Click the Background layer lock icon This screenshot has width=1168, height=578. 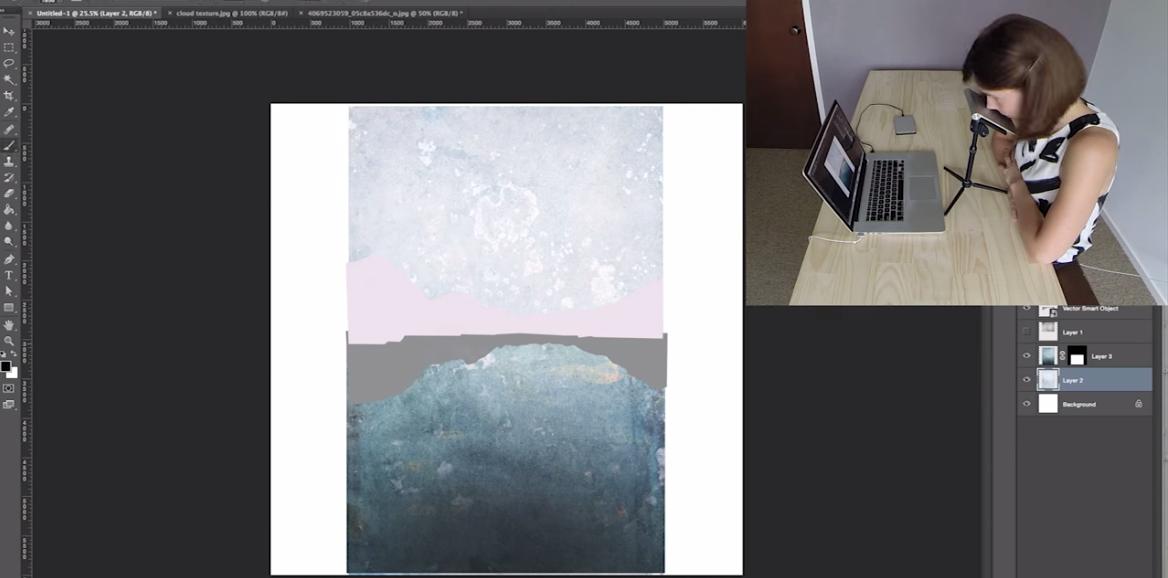[1138, 404]
